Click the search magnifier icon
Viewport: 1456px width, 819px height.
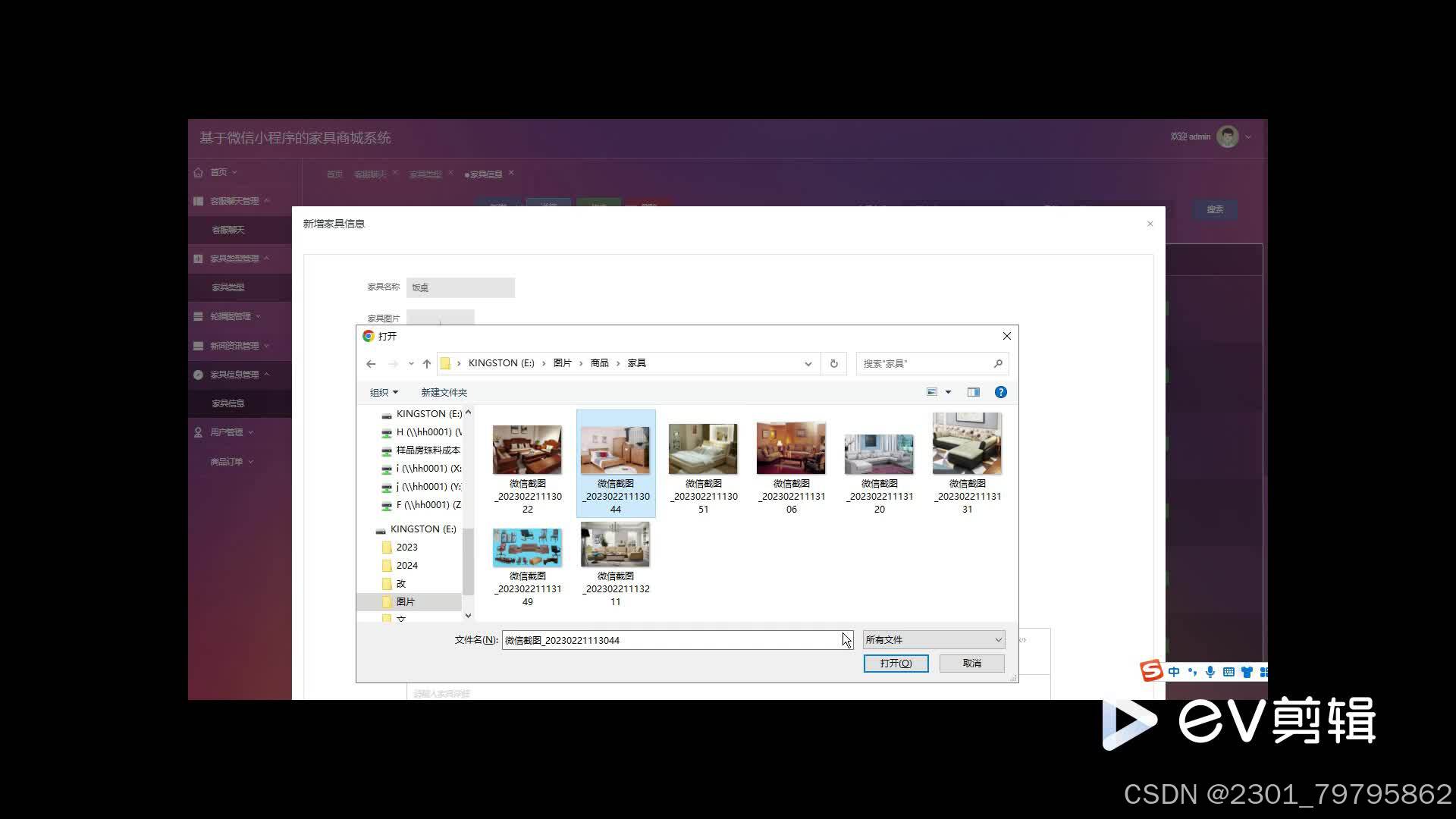pos(998,364)
